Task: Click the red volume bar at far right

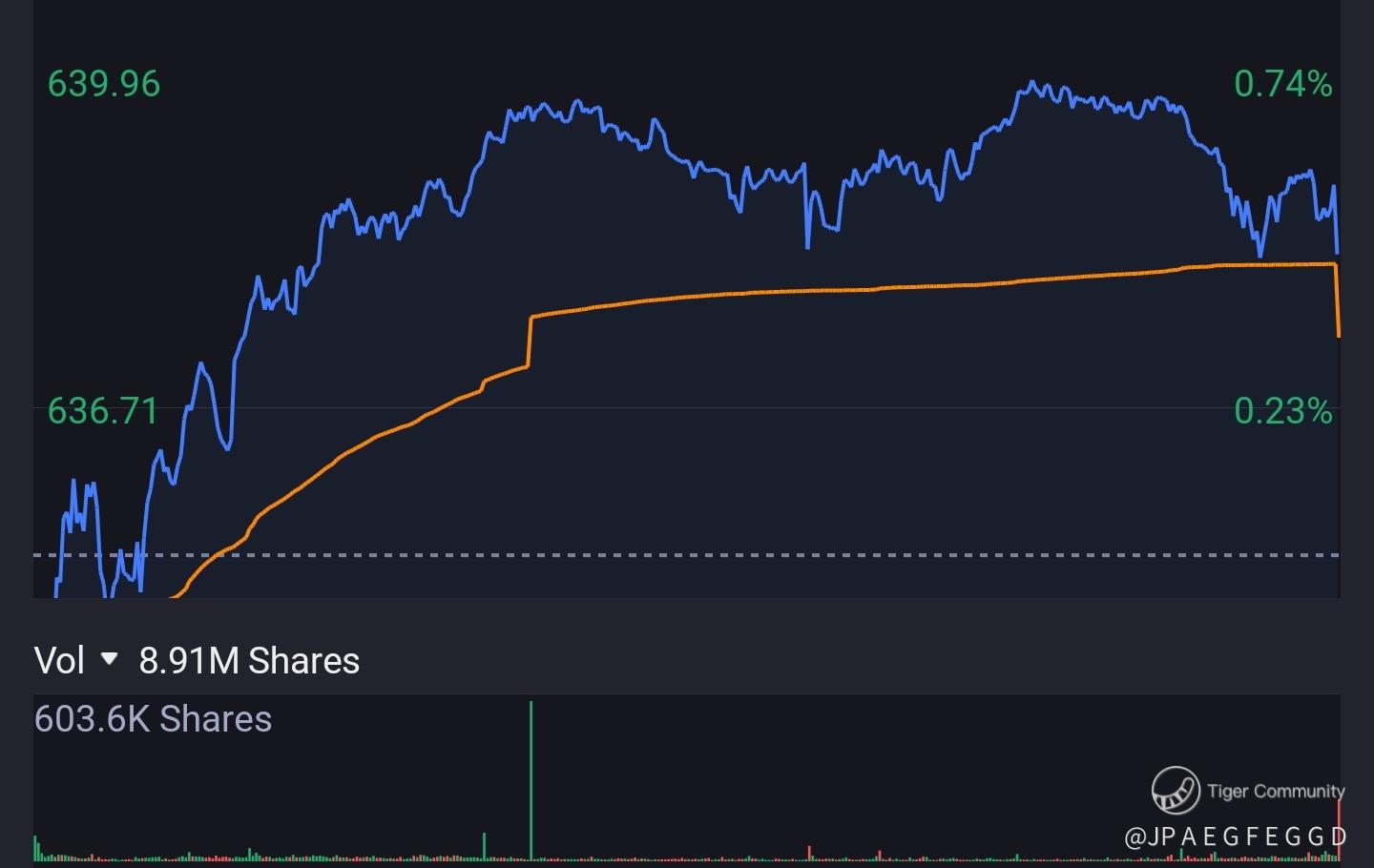Action: click(x=1339, y=832)
